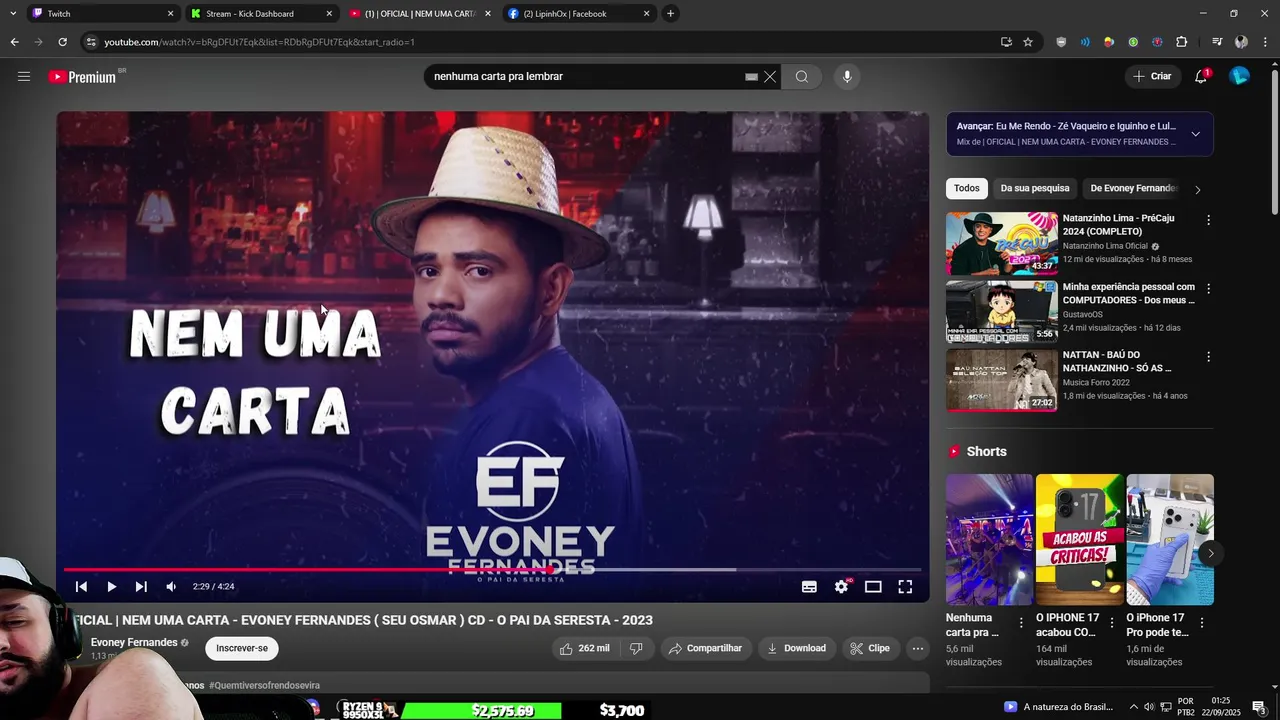Open NATTAN - BAÚ DO NATHANZINHO video
This screenshot has height=720, width=1280.
[x=1117, y=361]
